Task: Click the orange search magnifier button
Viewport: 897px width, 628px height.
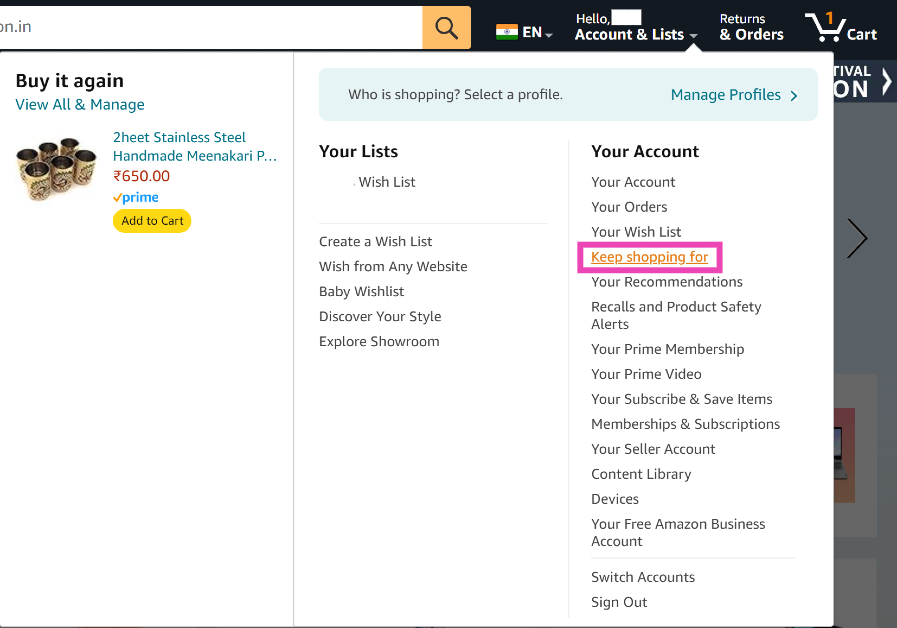Action: 446,27
